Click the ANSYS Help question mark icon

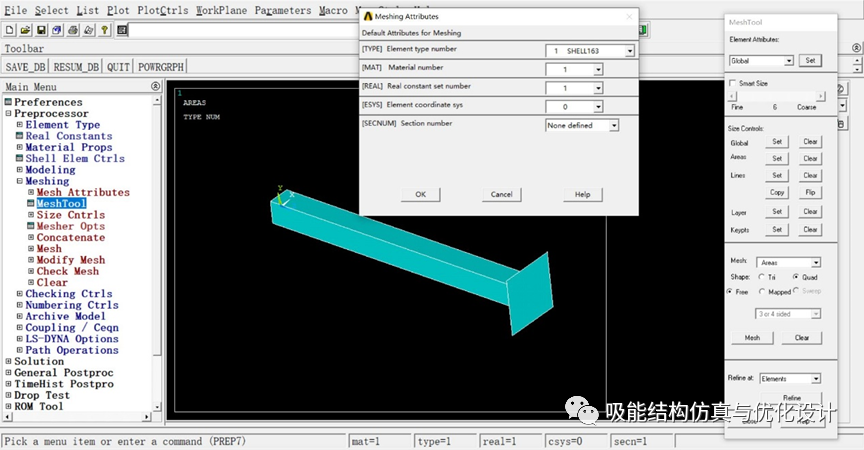pyautogui.click(x=105, y=30)
